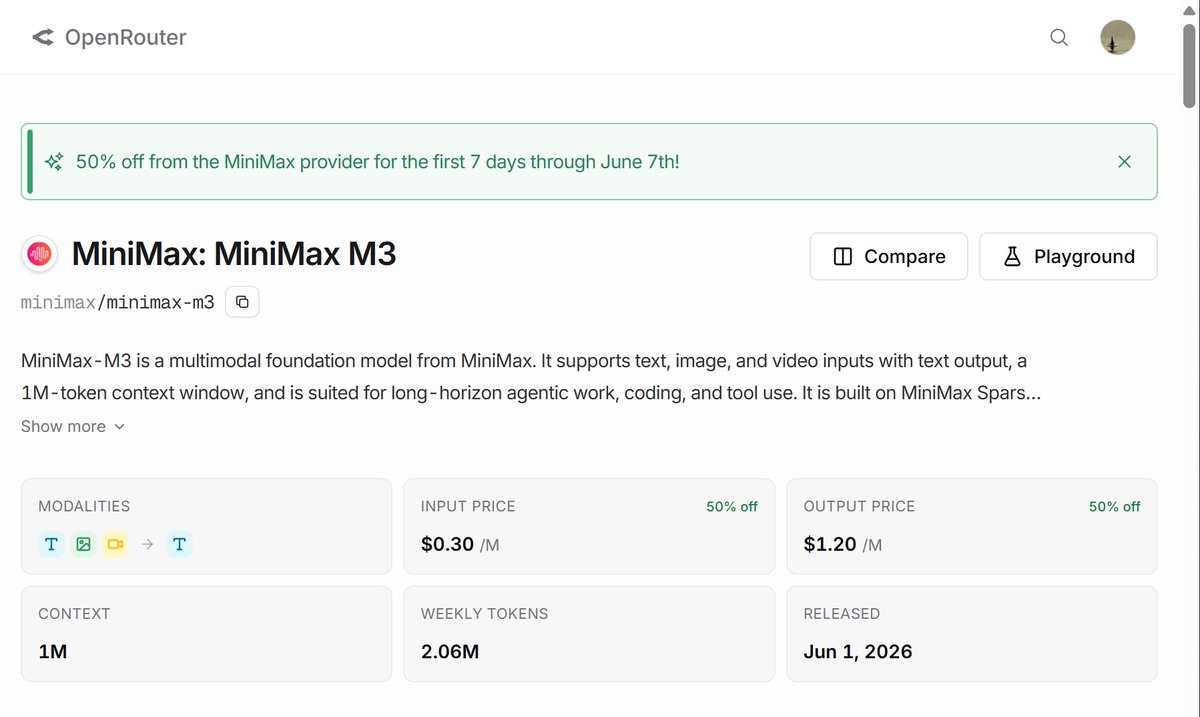
Task: Click the Jun 1, 2026 release date
Action: click(x=858, y=651)
